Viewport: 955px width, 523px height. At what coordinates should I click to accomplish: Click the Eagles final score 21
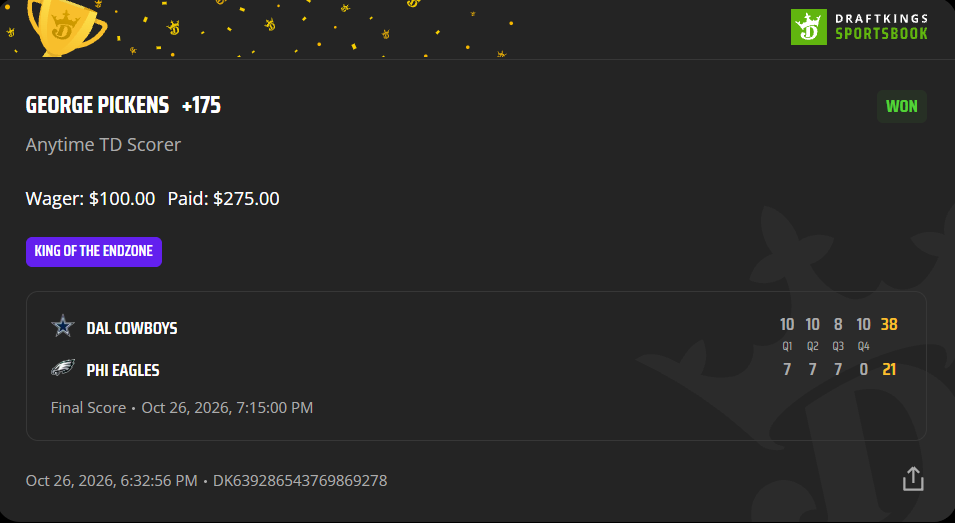pyautogui.click(x=889, y=369)
